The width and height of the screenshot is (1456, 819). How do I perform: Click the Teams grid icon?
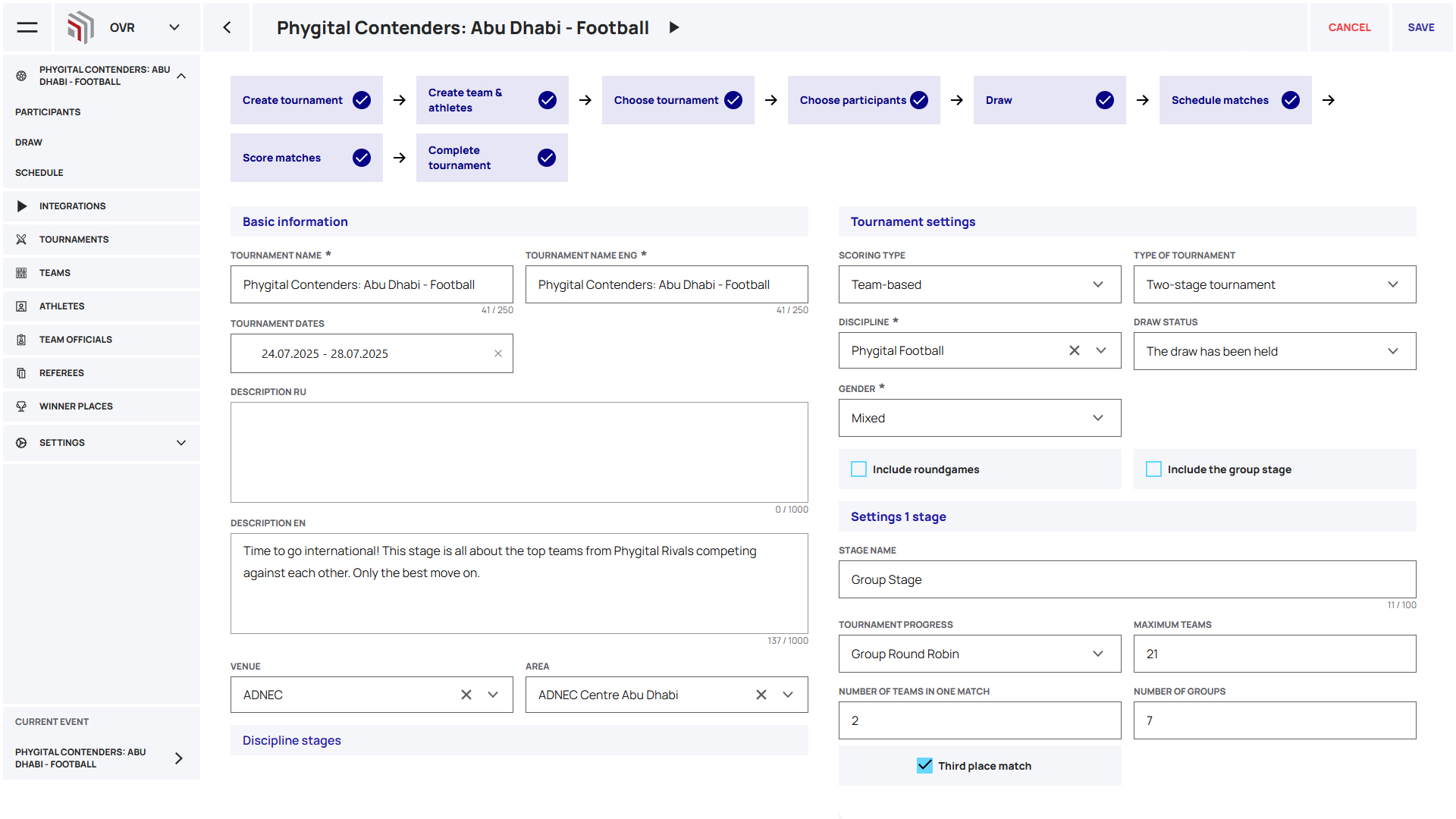click(x=21, y=273)
